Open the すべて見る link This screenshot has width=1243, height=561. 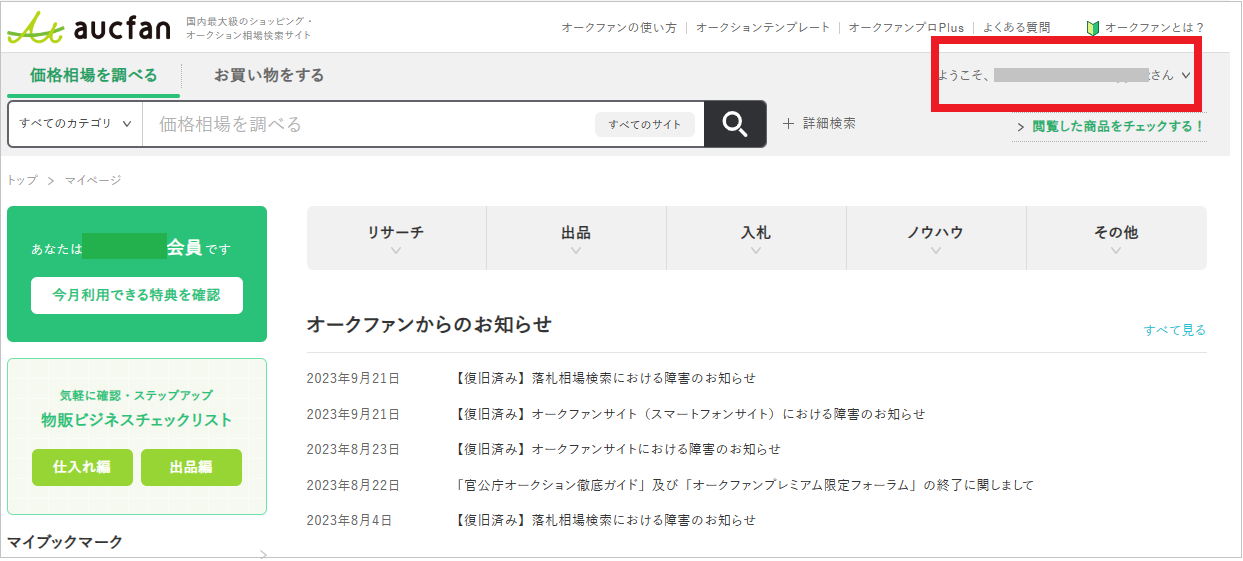coord(1174,330)
